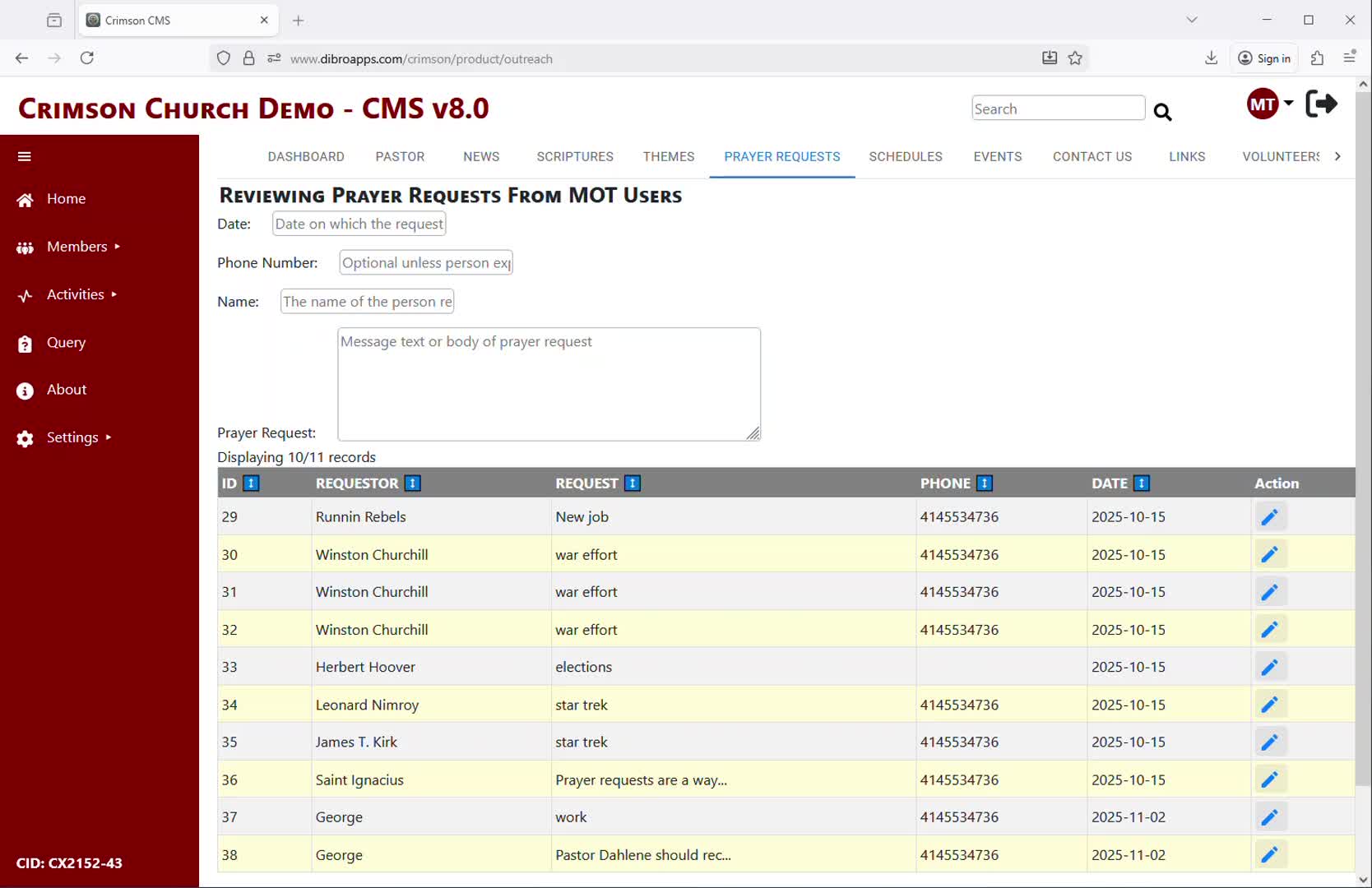Sort table by ID column
The width and height of the screenshot is (1372, 888).
(252, 483)
